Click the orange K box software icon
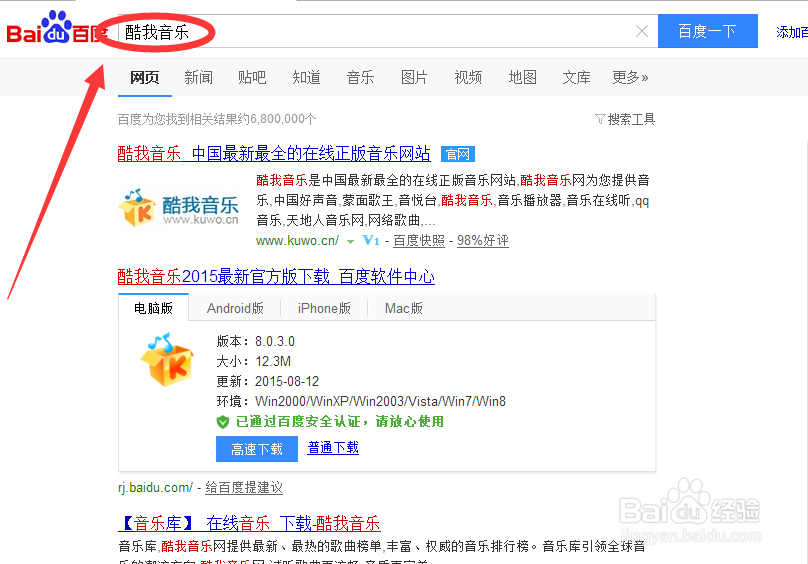 [167, 359]
